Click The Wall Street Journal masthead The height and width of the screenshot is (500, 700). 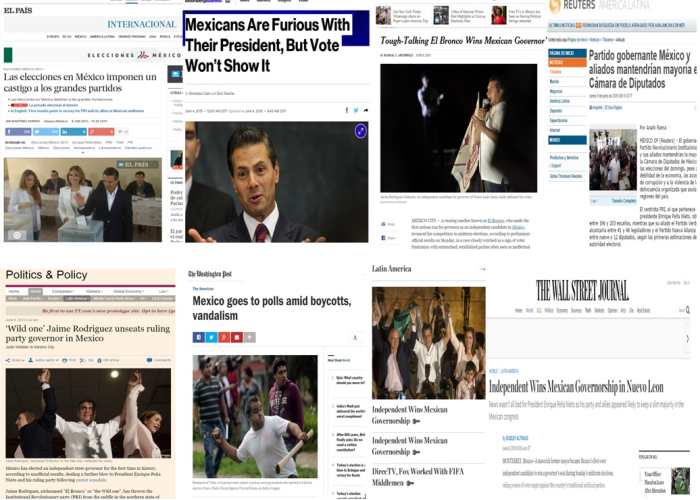pos(582,291)
